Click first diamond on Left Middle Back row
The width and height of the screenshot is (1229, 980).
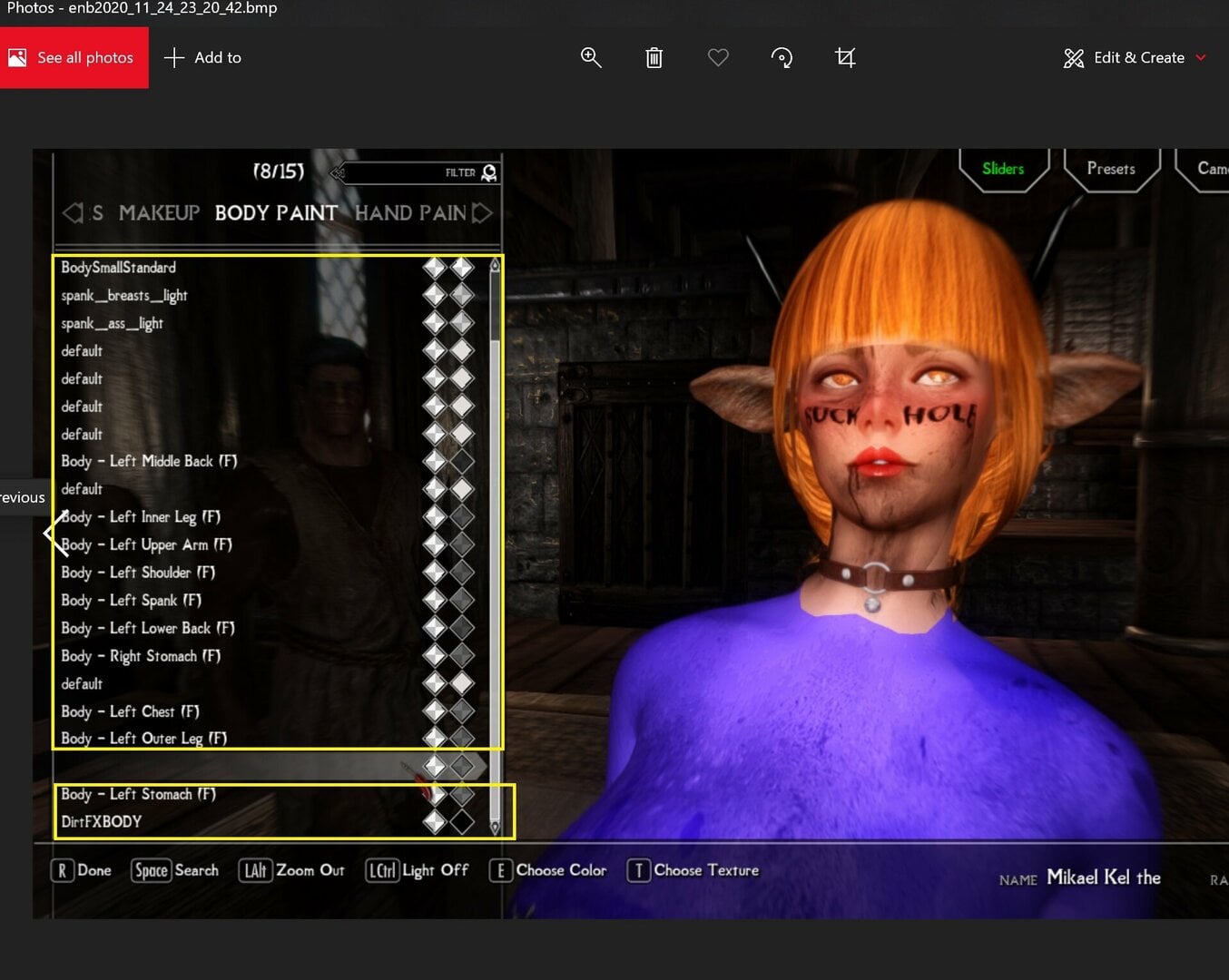435,461
